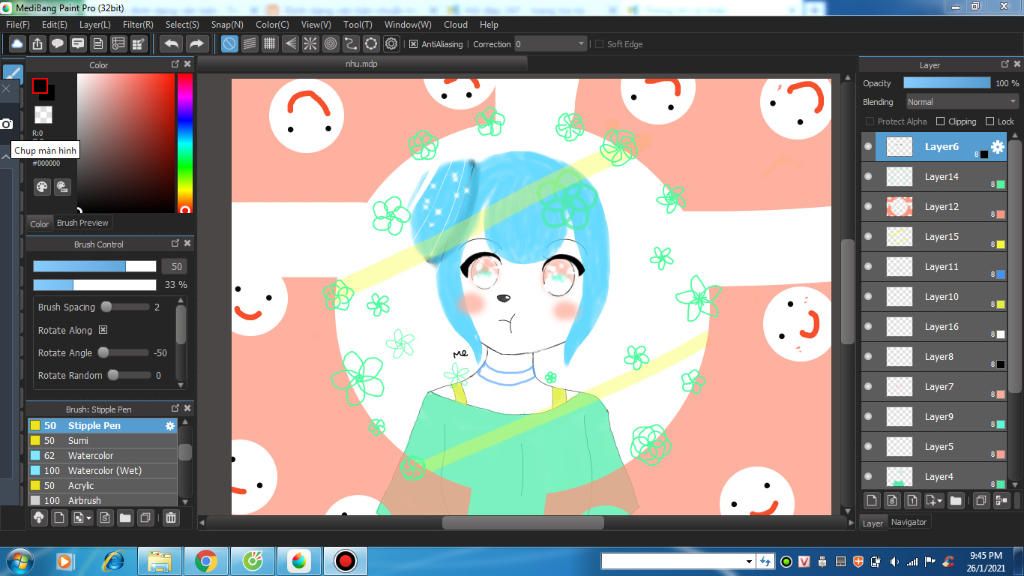The image size is (1024, 576).
Task: Duplicate brush in Brush panel
Action: click(x=146, y=518)
